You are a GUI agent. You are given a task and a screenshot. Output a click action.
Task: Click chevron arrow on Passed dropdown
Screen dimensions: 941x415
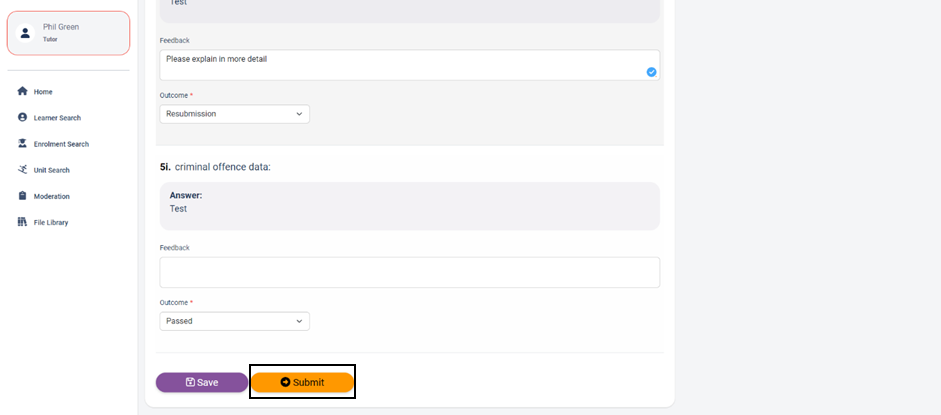pyautogui.click(x=299, y=321)
